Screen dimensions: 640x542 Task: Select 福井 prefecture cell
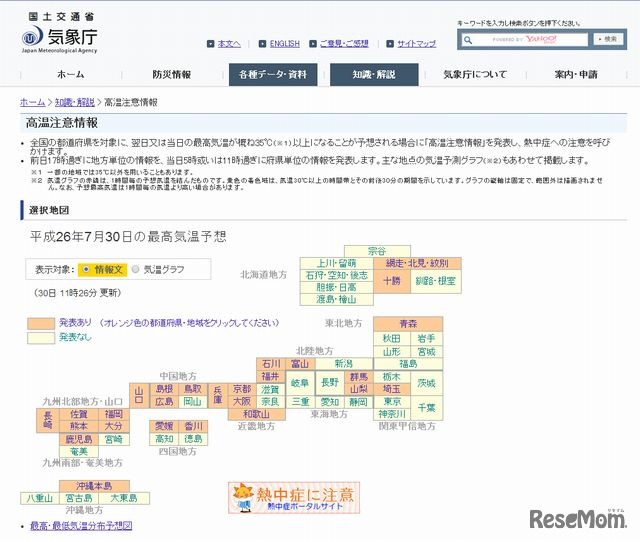(271, 376)
